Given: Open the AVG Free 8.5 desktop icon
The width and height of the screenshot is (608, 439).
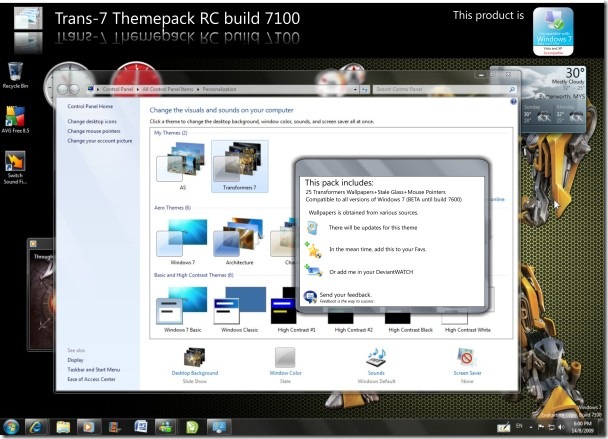Looking at the screenshot, I should [16, 119].
